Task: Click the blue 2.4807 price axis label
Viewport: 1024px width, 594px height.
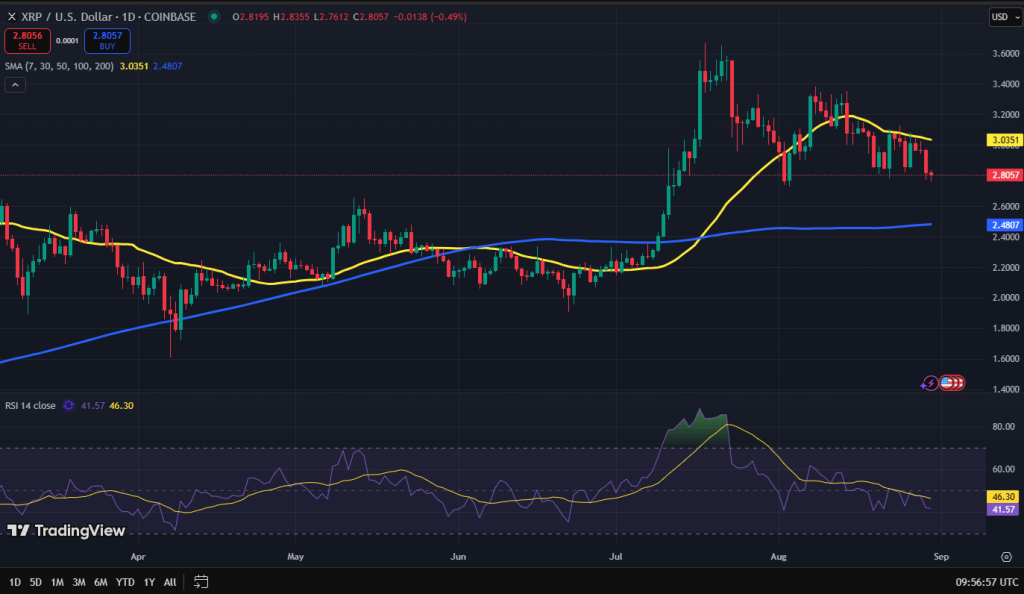Action: coord(1004,225)
